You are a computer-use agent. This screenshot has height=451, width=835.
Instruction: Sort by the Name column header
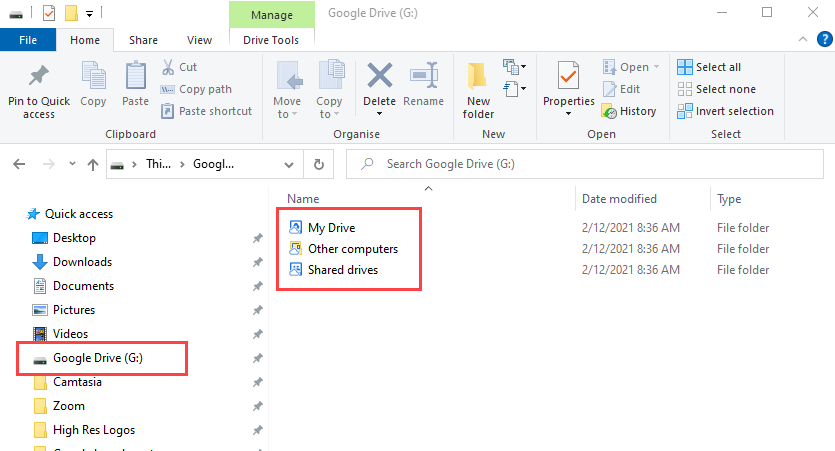[303, 199]
